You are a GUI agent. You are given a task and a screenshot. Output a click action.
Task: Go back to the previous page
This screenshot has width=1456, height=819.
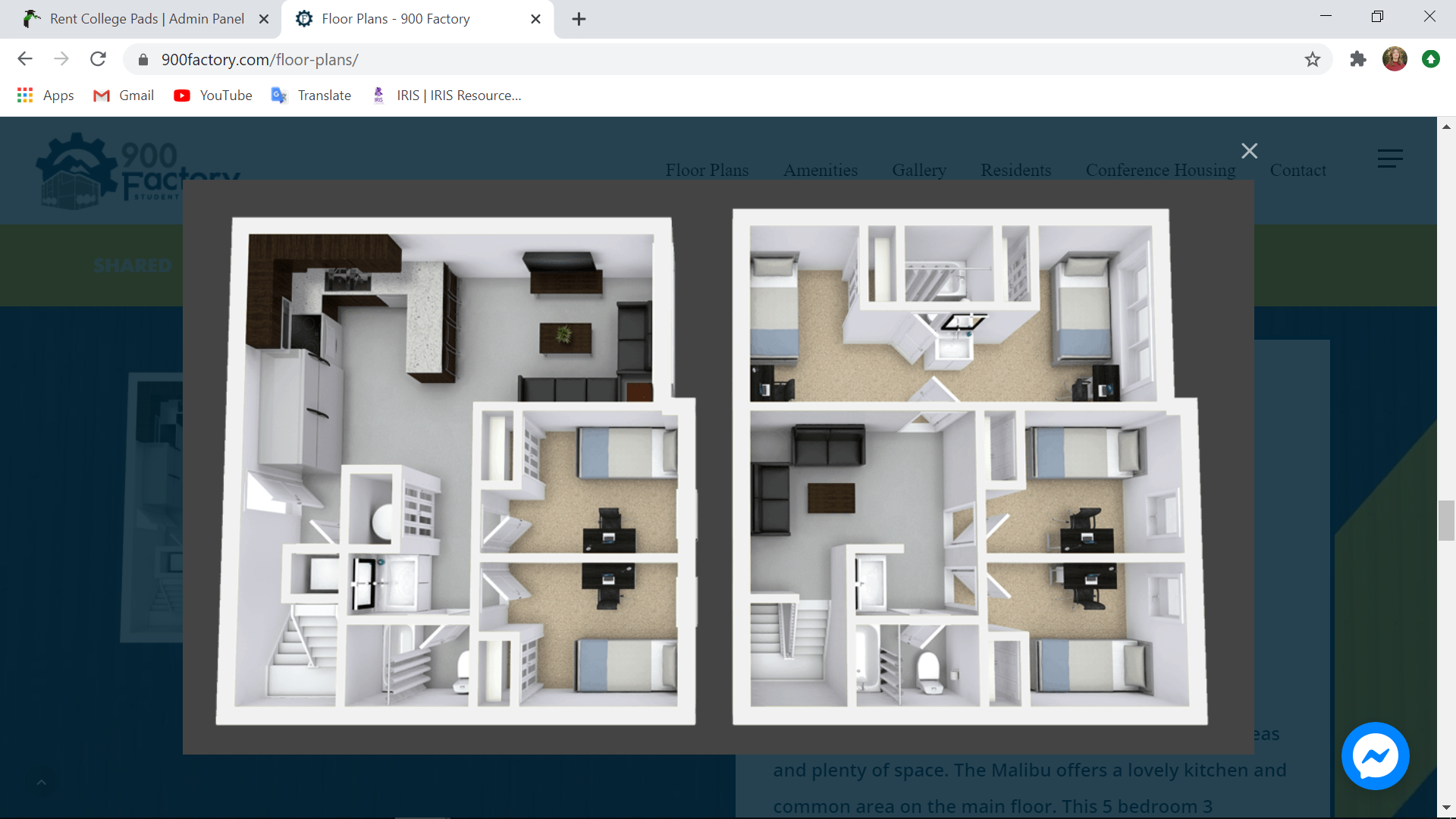(25, 59)
